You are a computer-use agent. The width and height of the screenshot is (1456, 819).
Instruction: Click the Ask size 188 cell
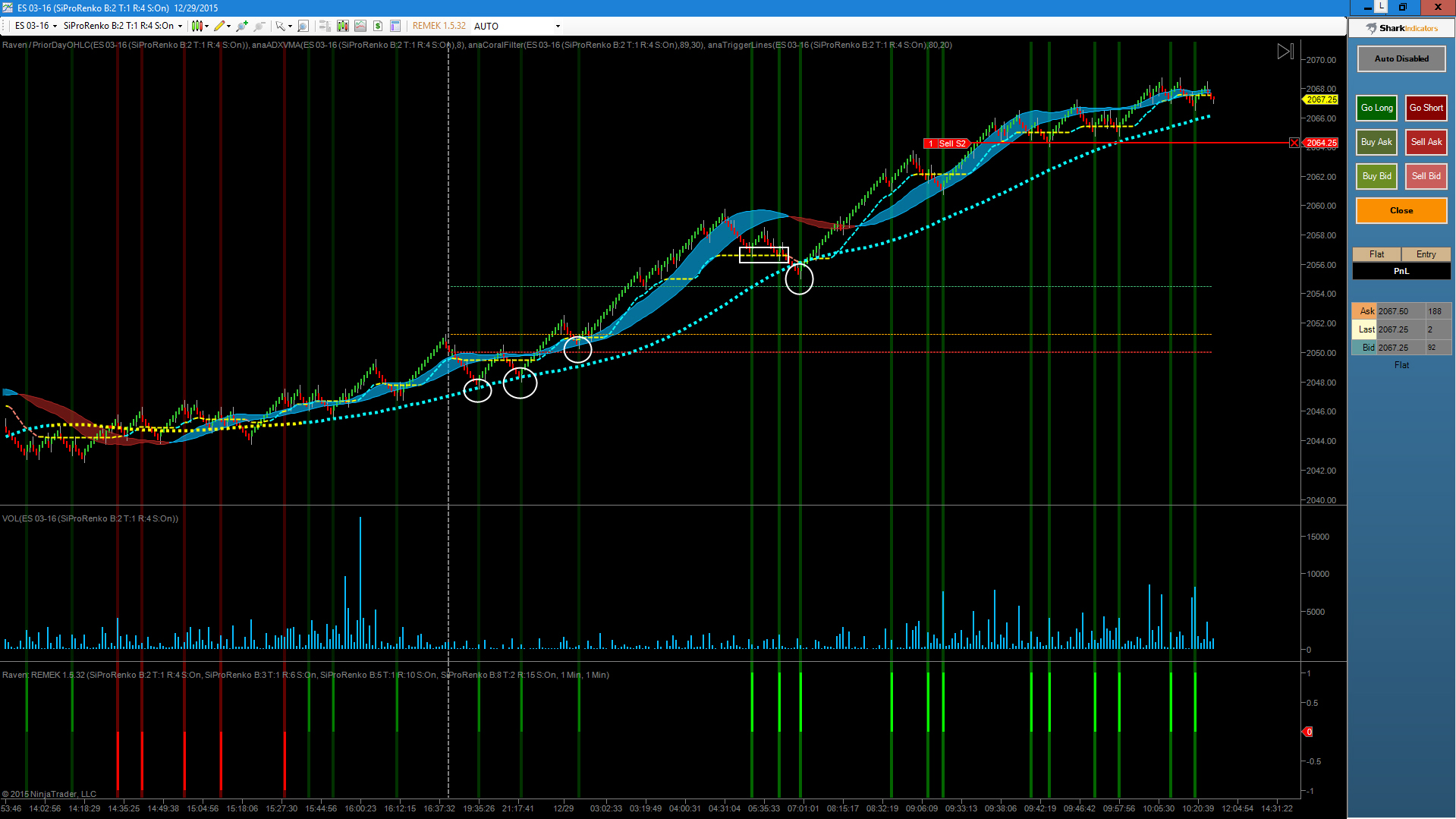pos(1438,311)
